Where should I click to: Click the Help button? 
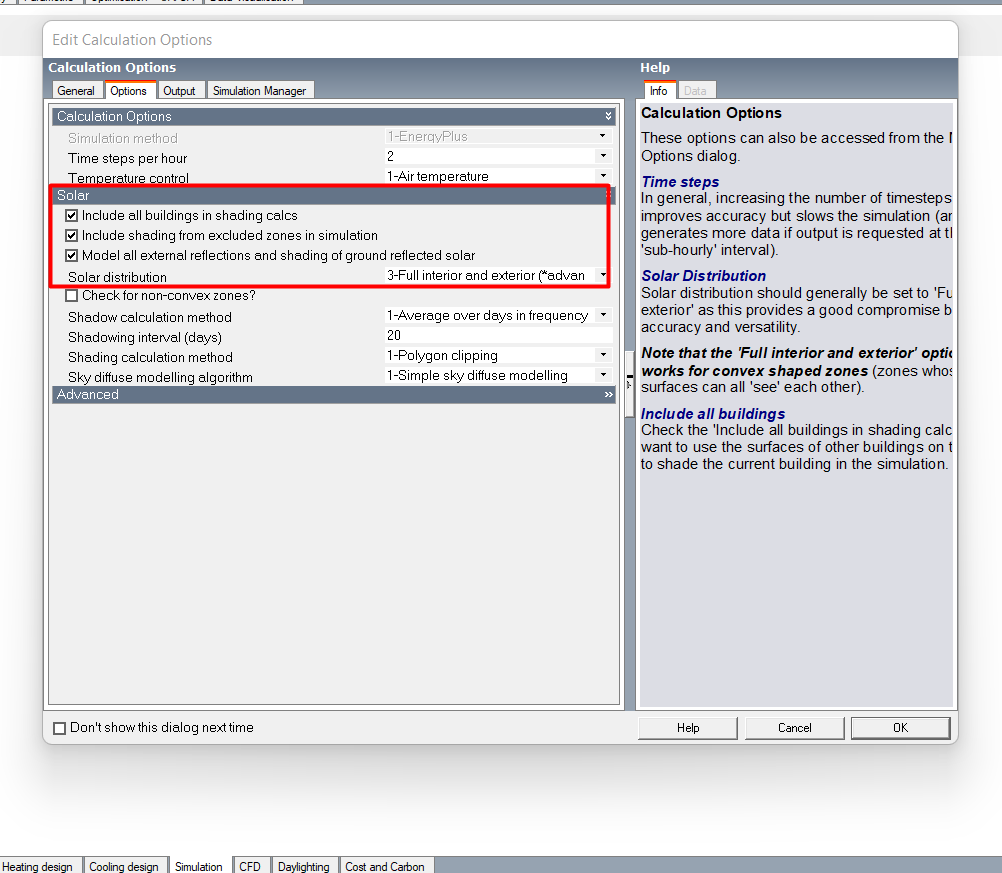coord(688,728)
